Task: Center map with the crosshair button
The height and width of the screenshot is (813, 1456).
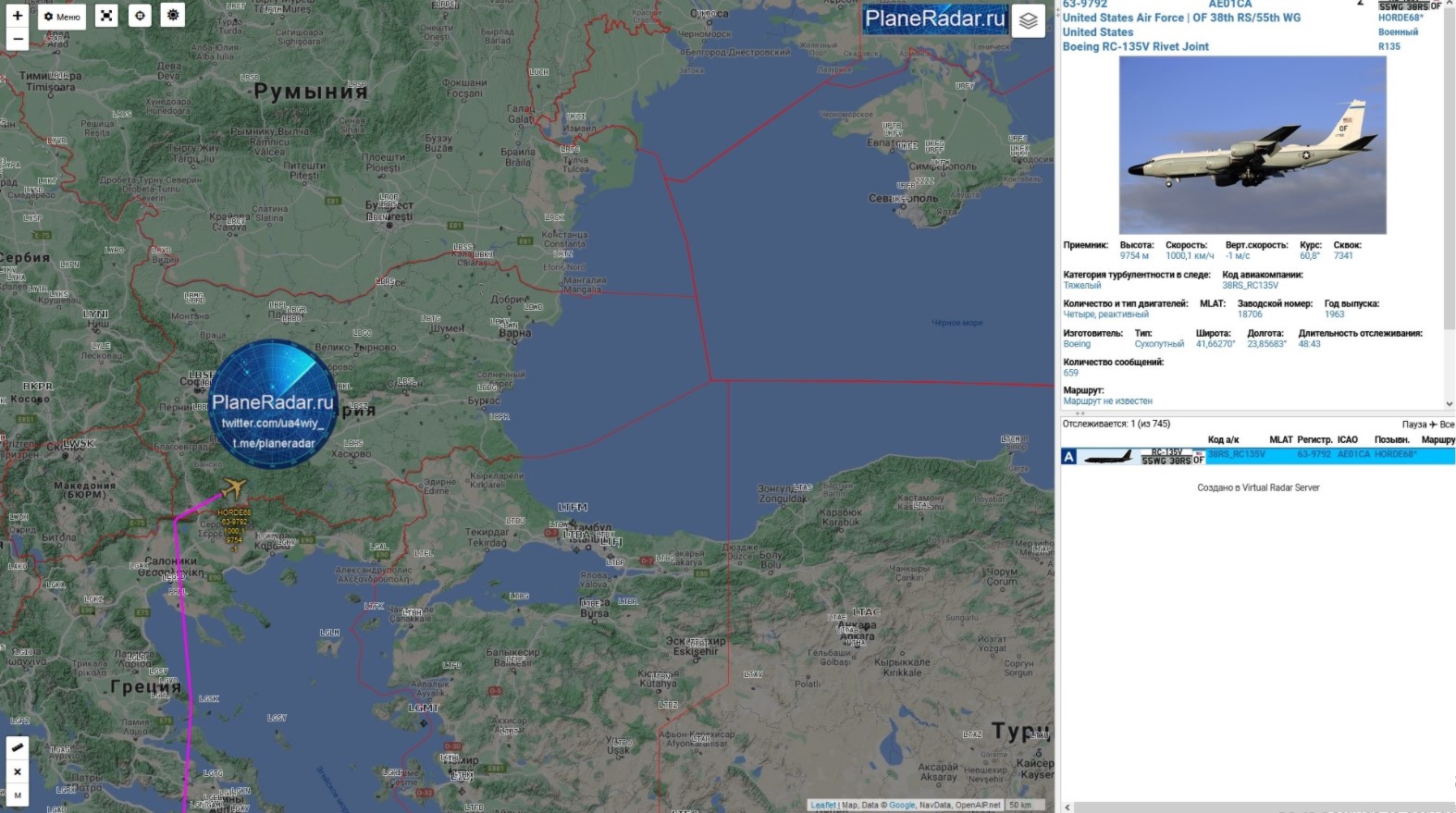Action: 140,16
